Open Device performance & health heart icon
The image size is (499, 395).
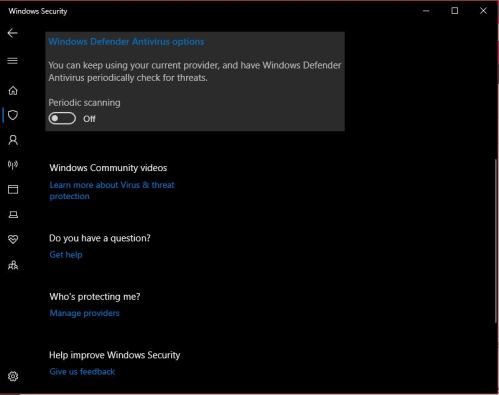click(13, 239)
